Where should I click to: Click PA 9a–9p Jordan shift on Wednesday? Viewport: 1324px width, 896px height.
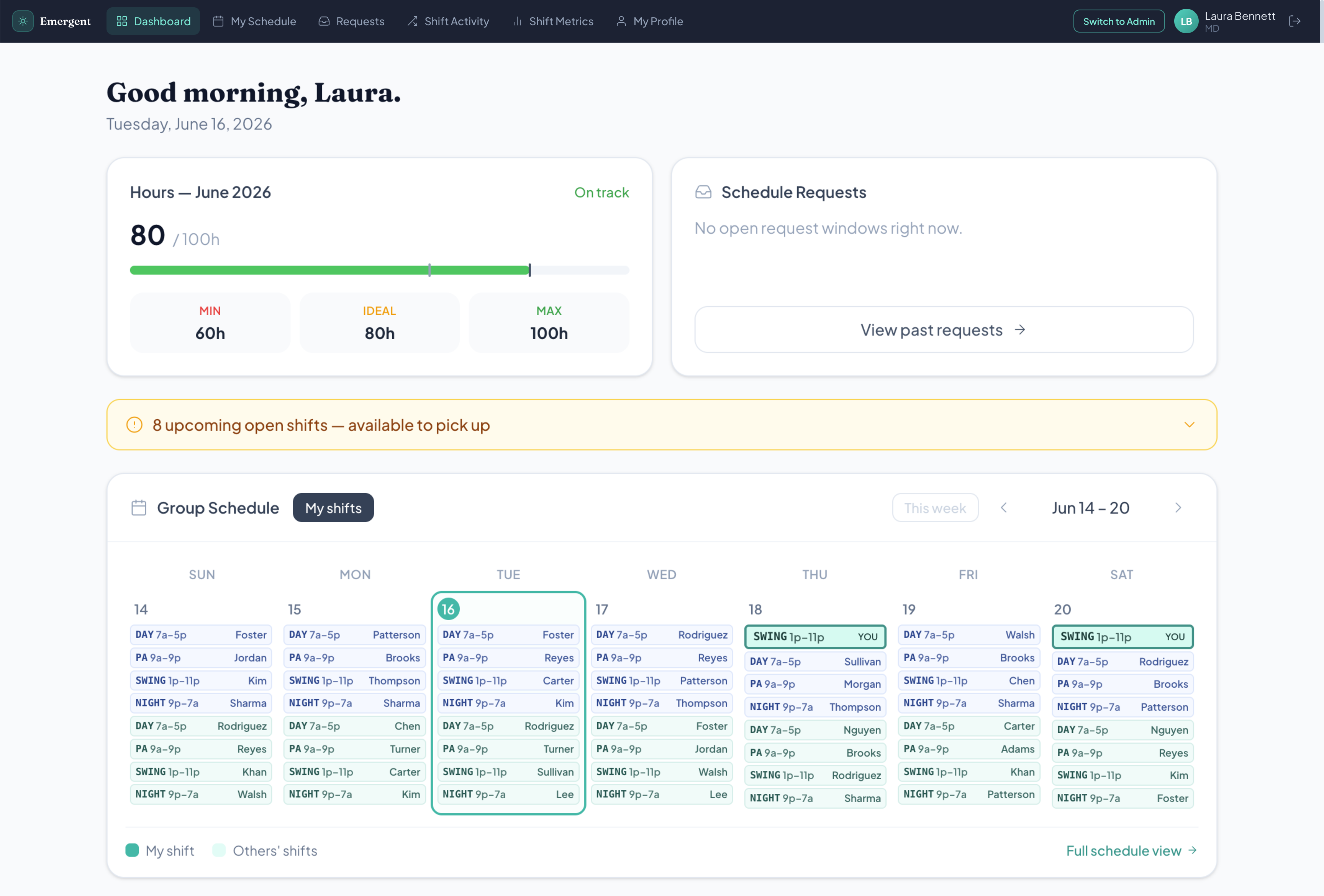tap(662, 749)
